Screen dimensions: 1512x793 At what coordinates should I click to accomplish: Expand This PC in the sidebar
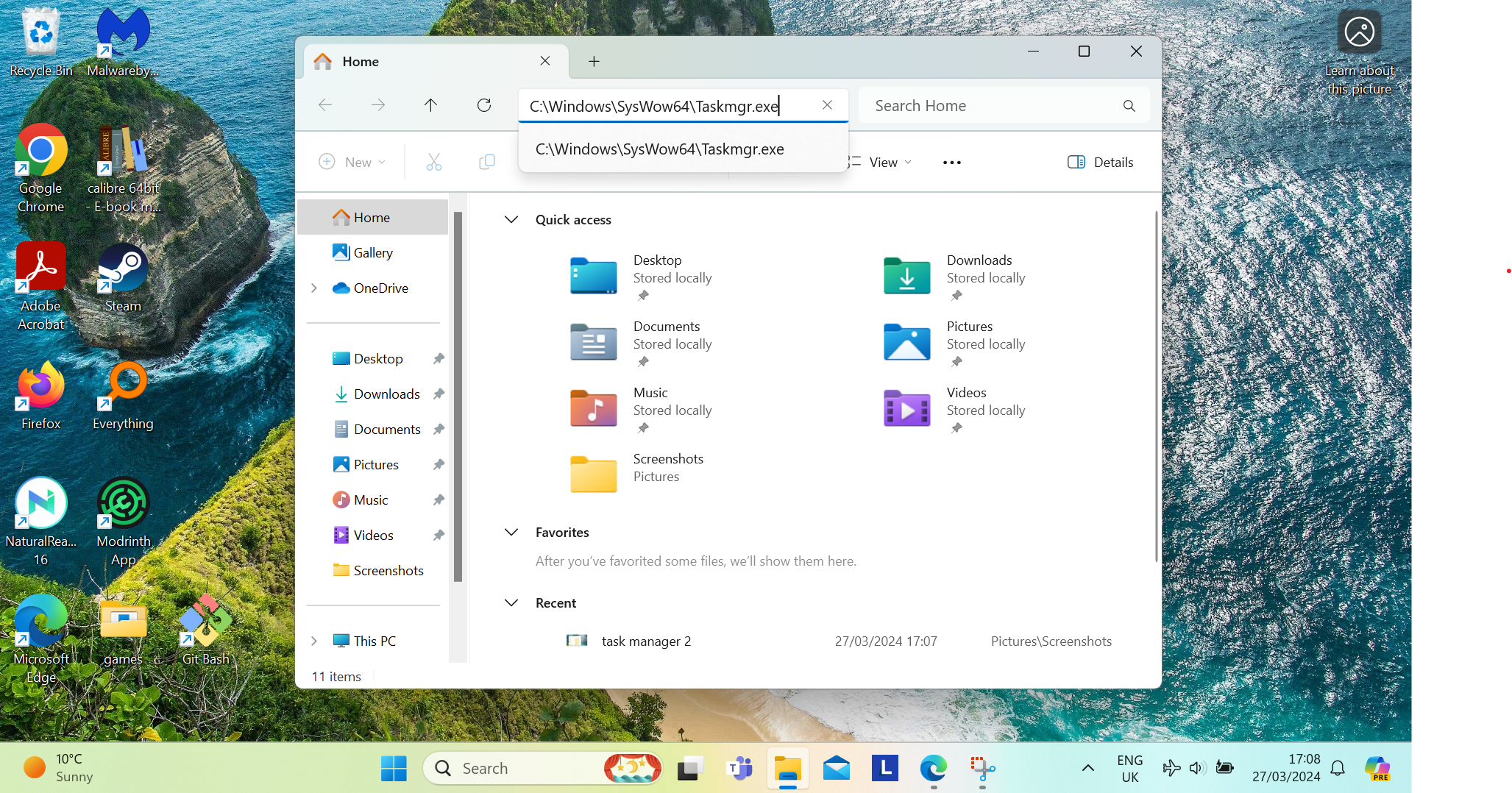pyautogui.click(x=314, y=641)
